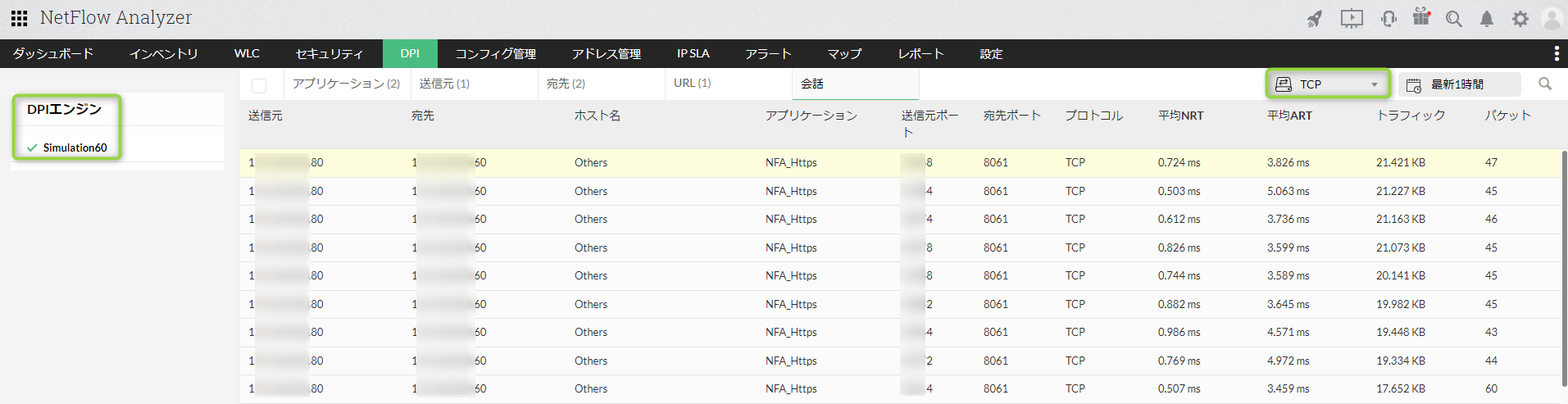This screenshot has width=1568, height=404.
Task: Expand the TCP protocol dropdown
Action: pos(1329,84)
